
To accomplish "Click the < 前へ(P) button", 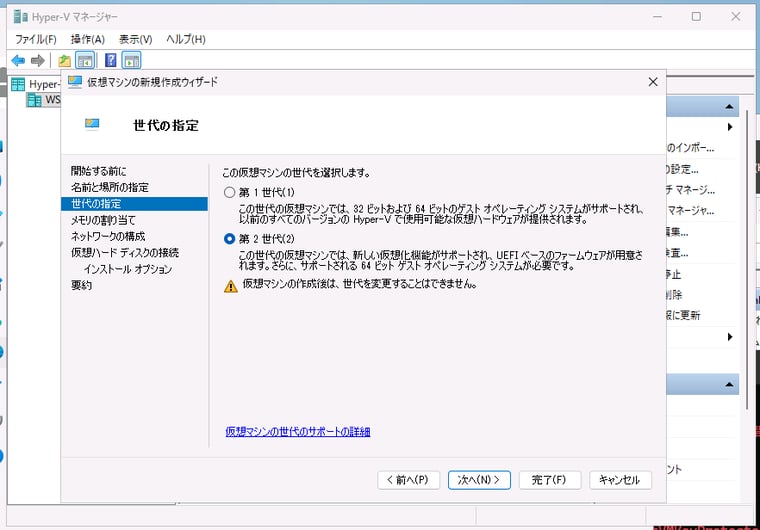I will click(409, 480).
